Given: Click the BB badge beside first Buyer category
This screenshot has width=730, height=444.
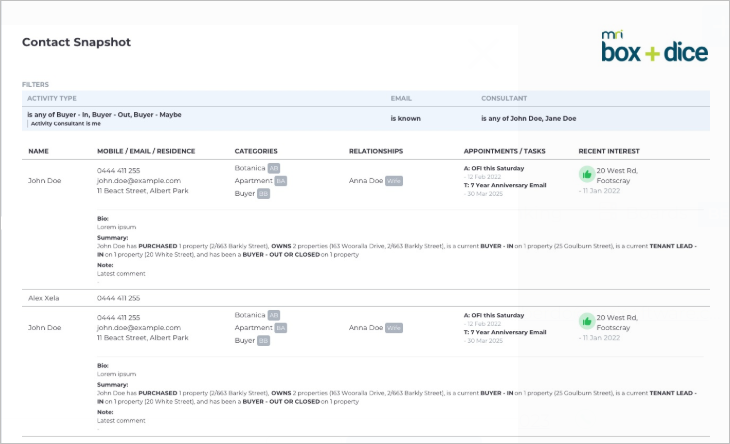Looking at the screenshot, I should coord(264,194).
